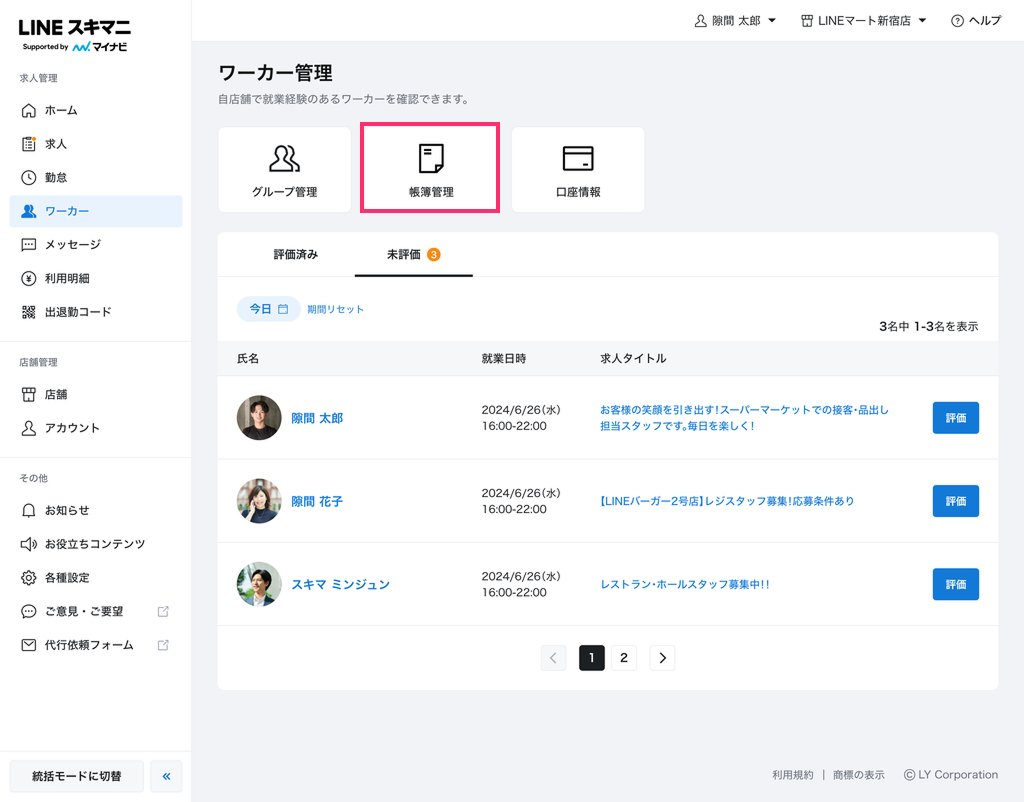
Task: Open page 2 of worker list
Action: point(624,657)
